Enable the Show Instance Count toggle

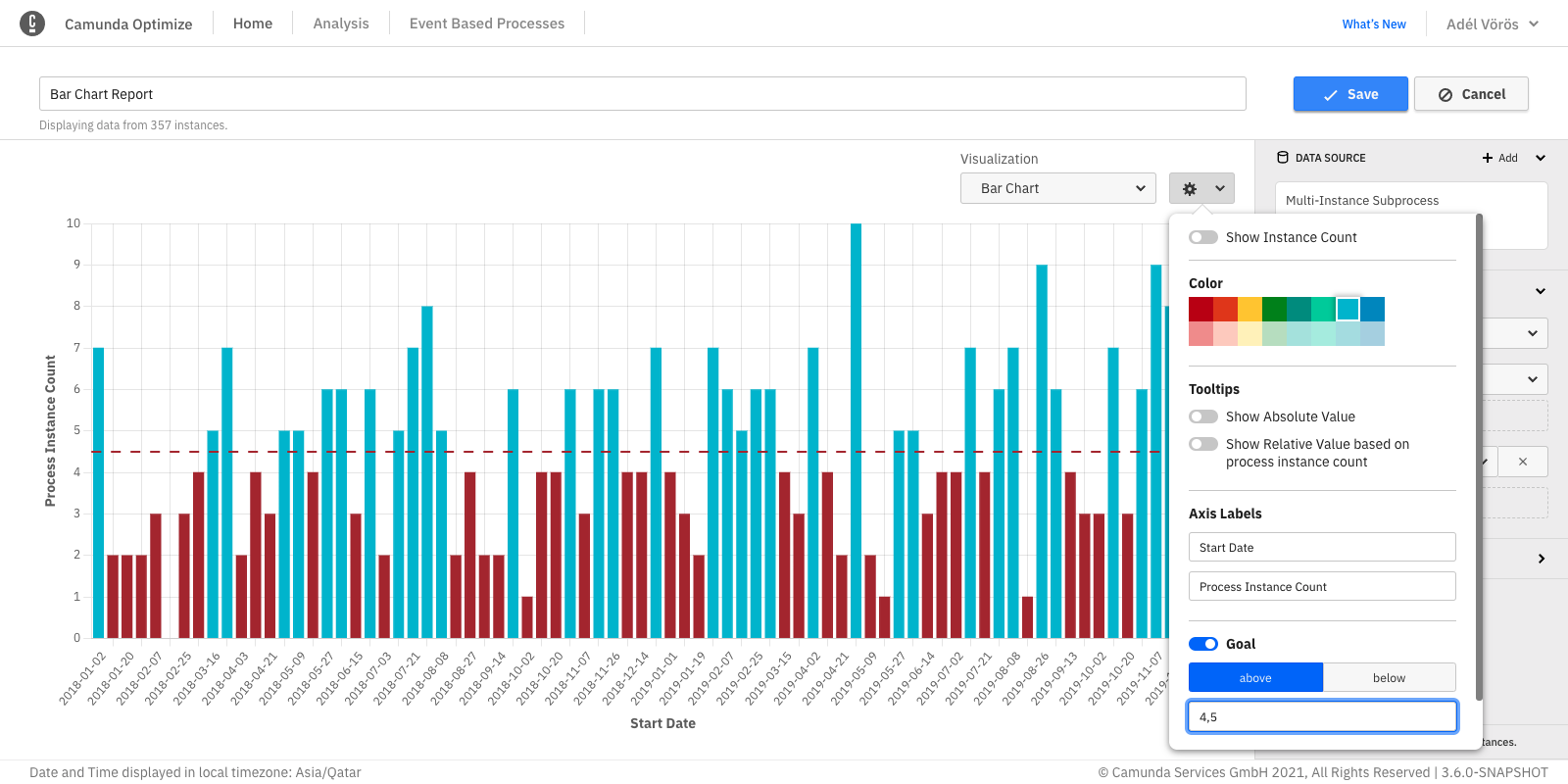[x=1203, y=237]
